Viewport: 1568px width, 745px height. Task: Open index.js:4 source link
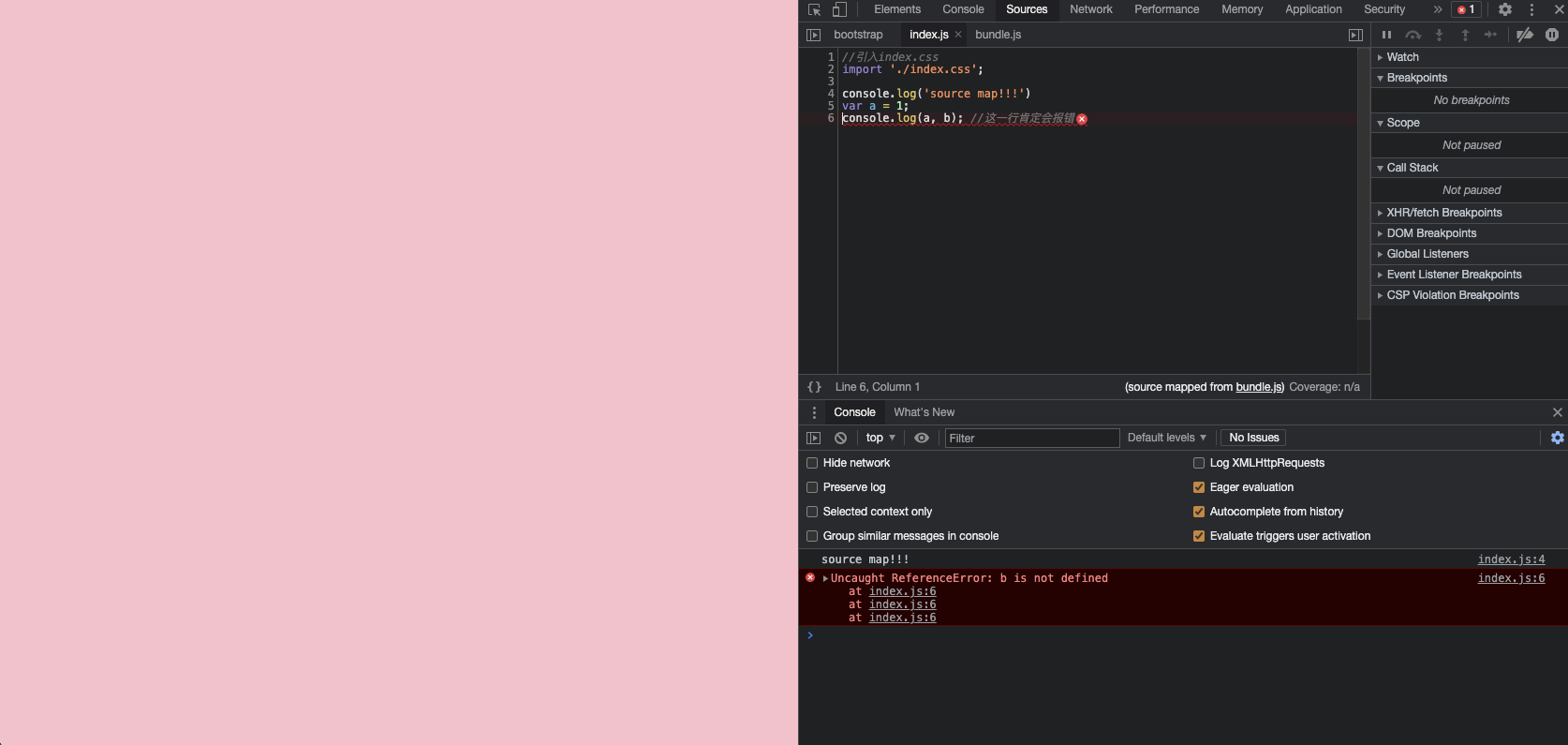point(1511,559)
